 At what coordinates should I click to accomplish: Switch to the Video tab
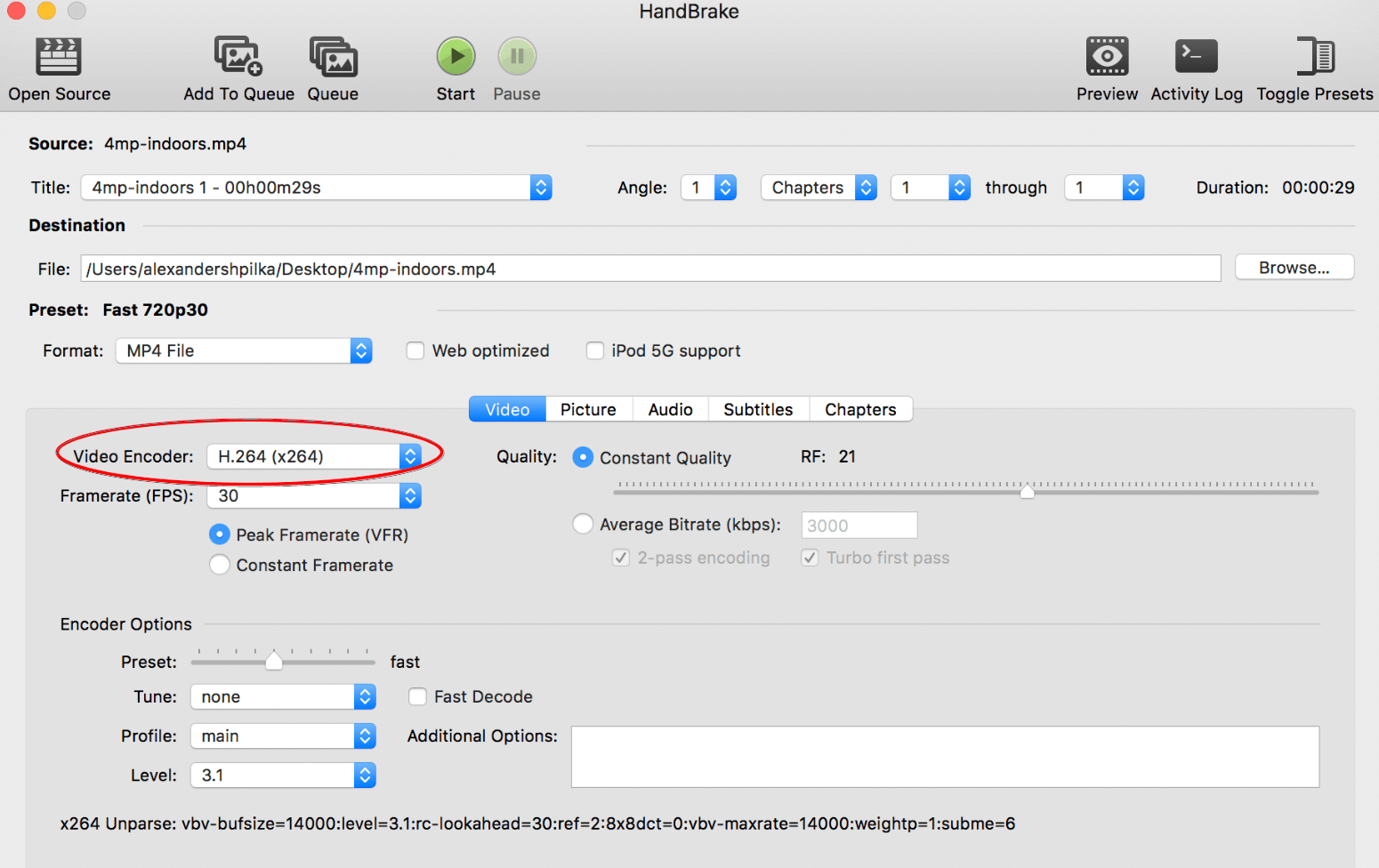[x=507, y=409]
